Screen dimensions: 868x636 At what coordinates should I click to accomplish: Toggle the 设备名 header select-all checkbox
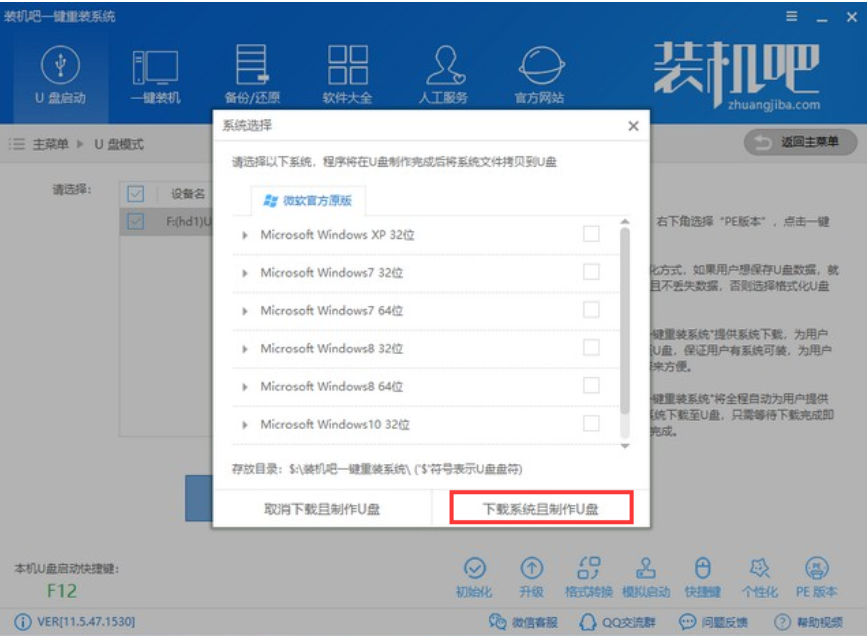[136, 194]
